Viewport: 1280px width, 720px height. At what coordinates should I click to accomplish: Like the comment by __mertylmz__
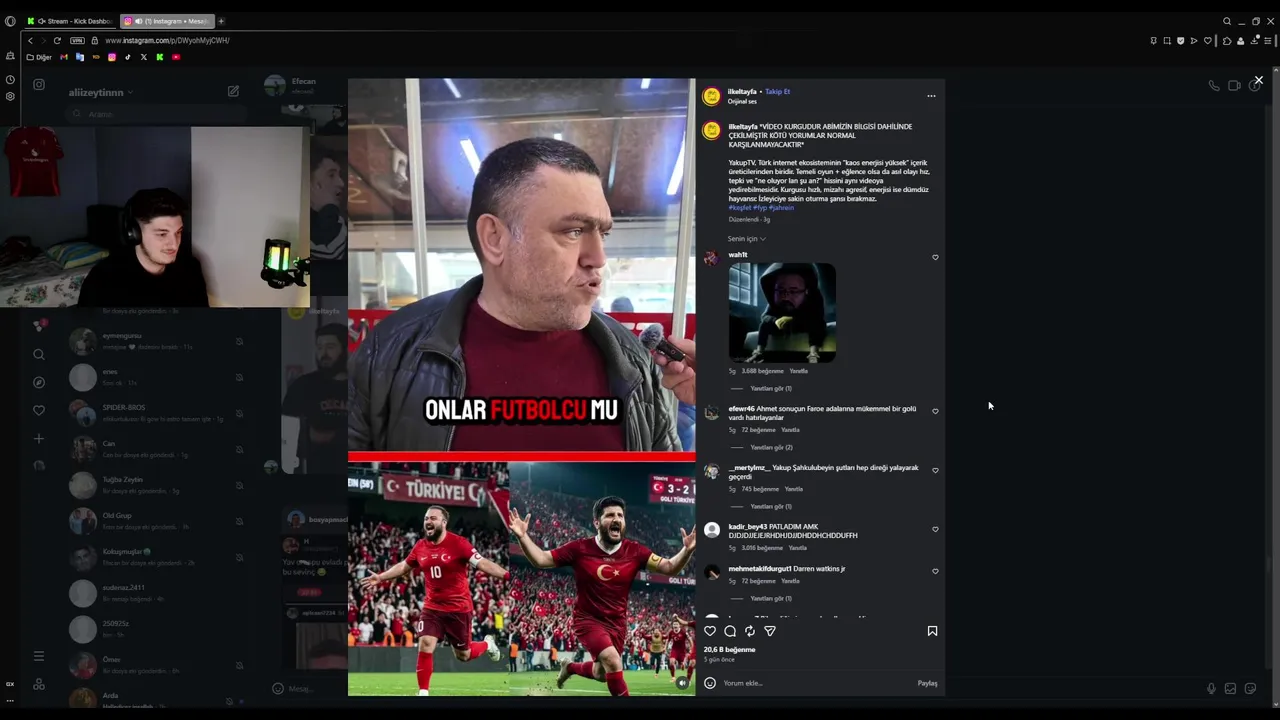pos(935,470)
